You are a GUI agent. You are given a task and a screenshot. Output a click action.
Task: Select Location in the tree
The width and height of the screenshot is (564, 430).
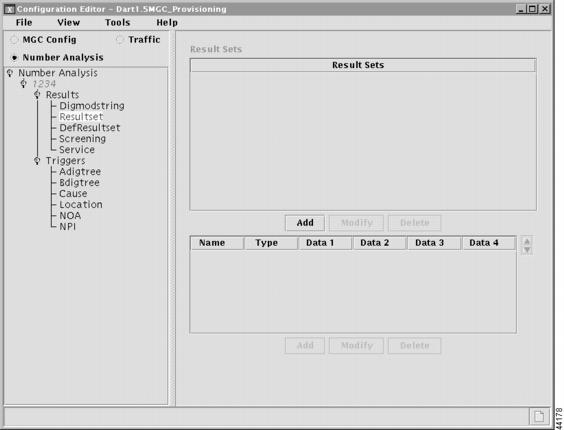click(81, 204)
